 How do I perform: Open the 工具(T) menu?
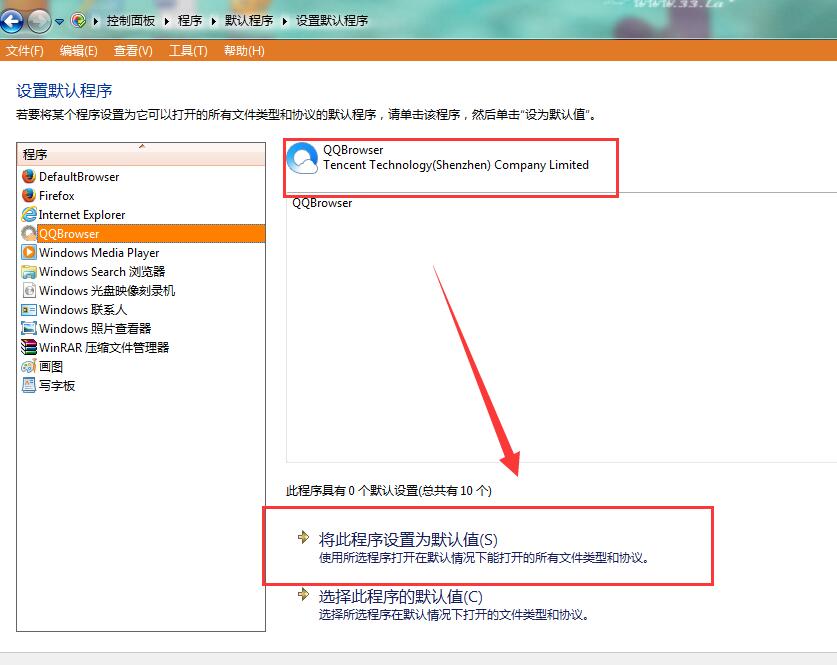pyautogui.click(x=188, y=51)
